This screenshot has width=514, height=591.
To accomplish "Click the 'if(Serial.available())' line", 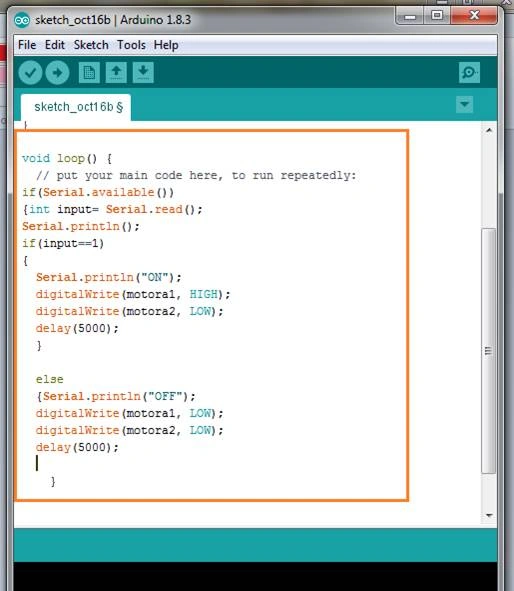I will coord(98,192).
